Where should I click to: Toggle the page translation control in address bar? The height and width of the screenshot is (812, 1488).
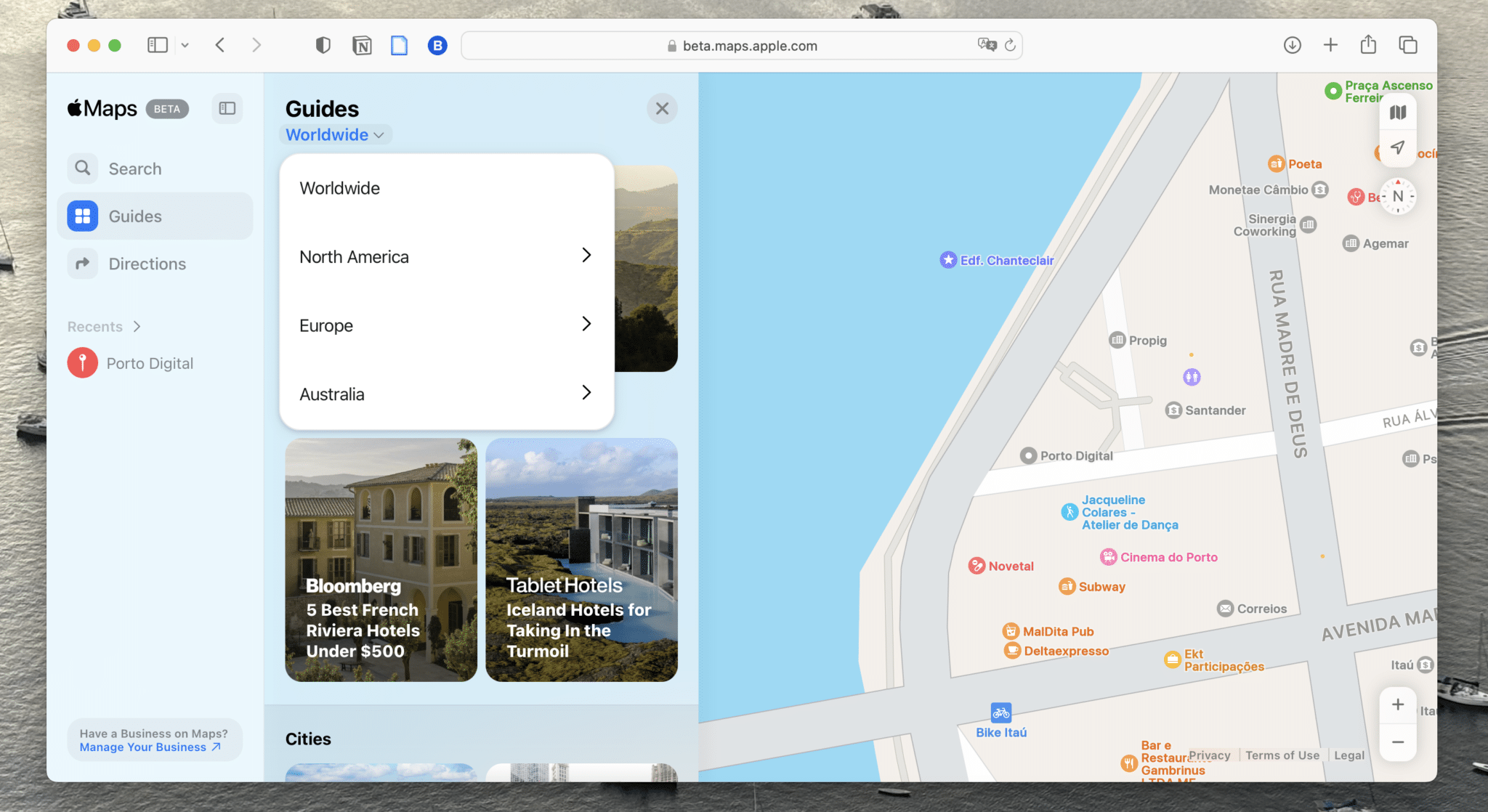pos(985,44)
